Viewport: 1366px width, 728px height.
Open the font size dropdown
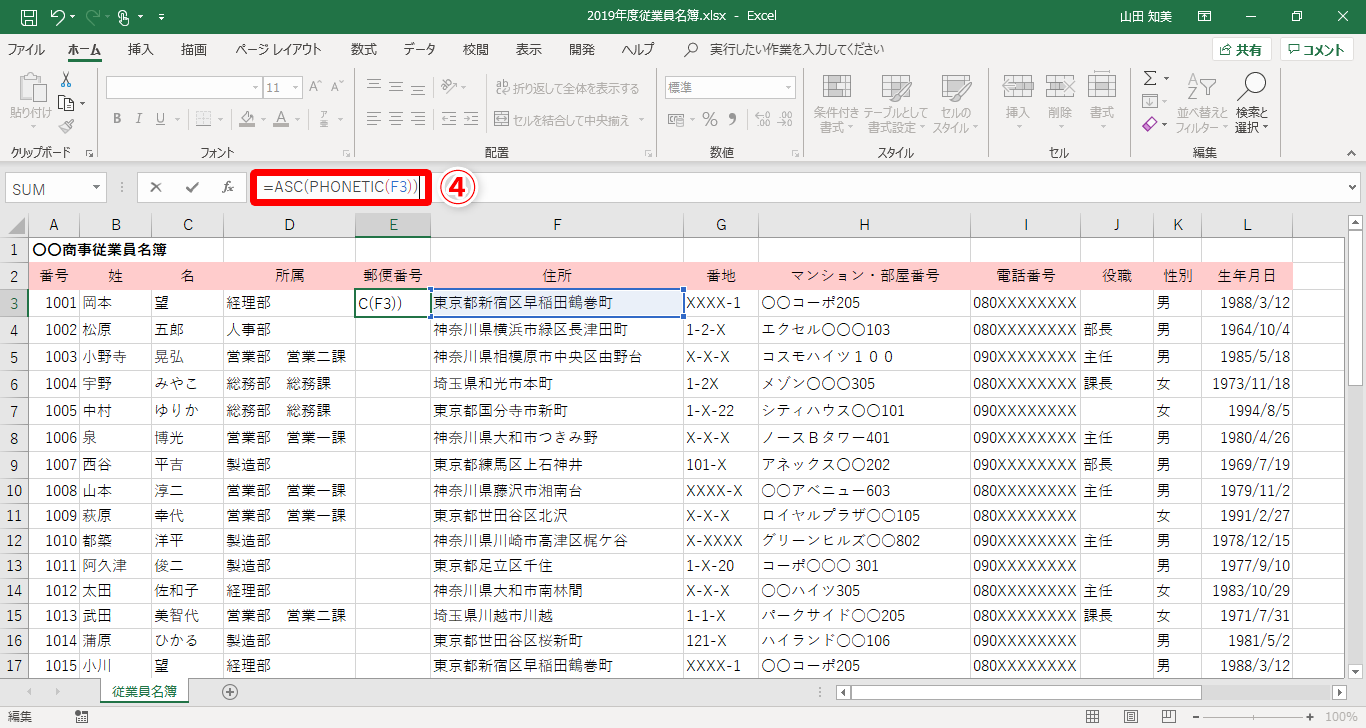296,88
